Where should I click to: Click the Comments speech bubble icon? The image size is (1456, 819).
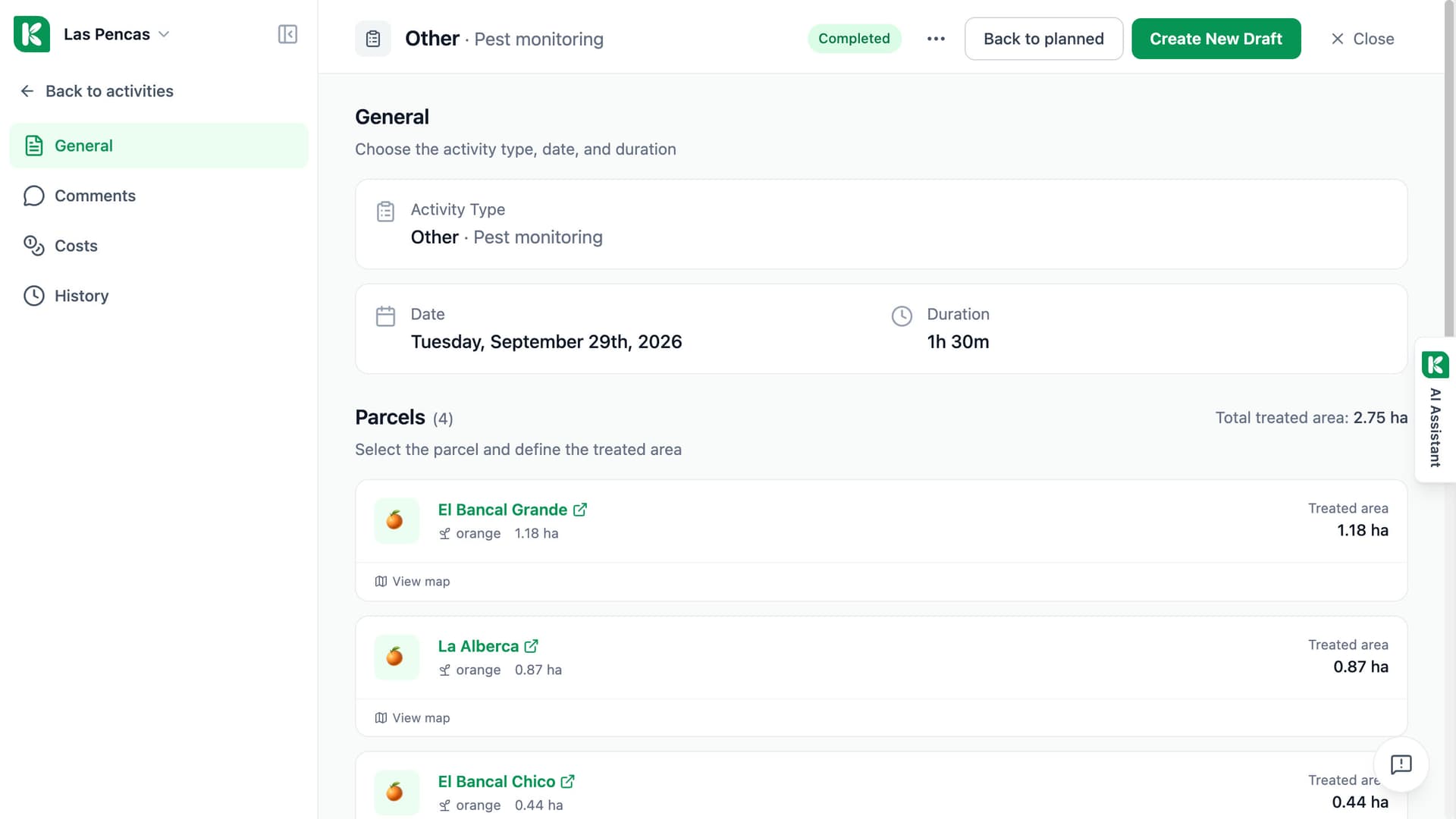(x=34, y=196)
